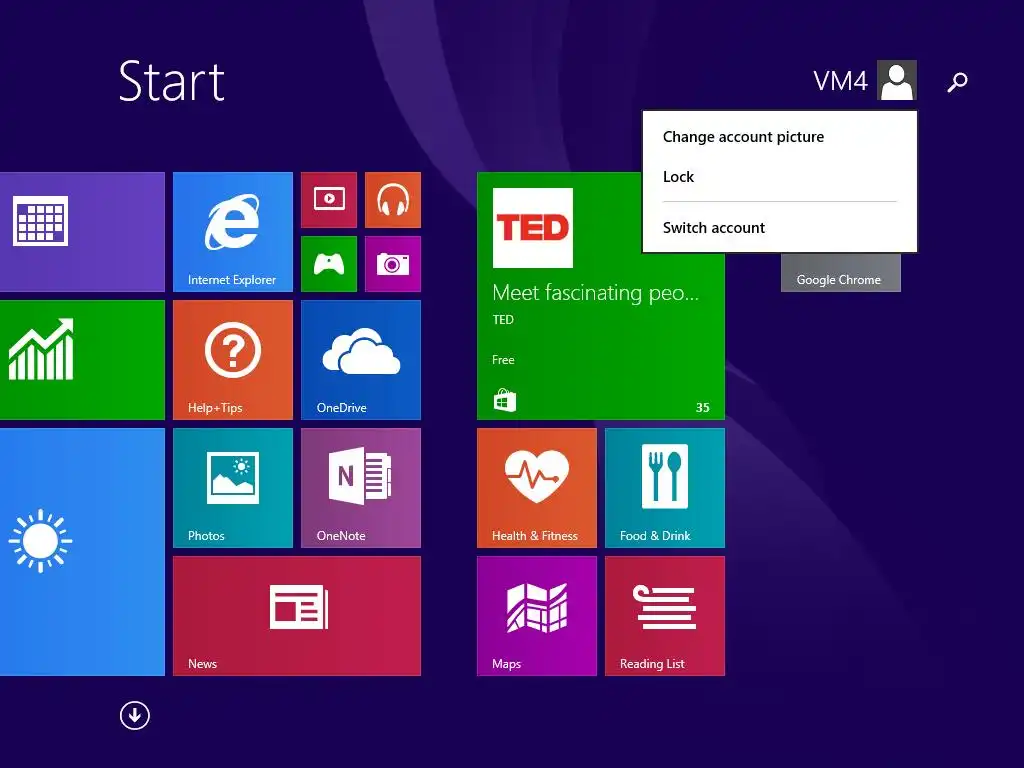Open the Photos tile
1024x768 pixels.
coord(232,488)
